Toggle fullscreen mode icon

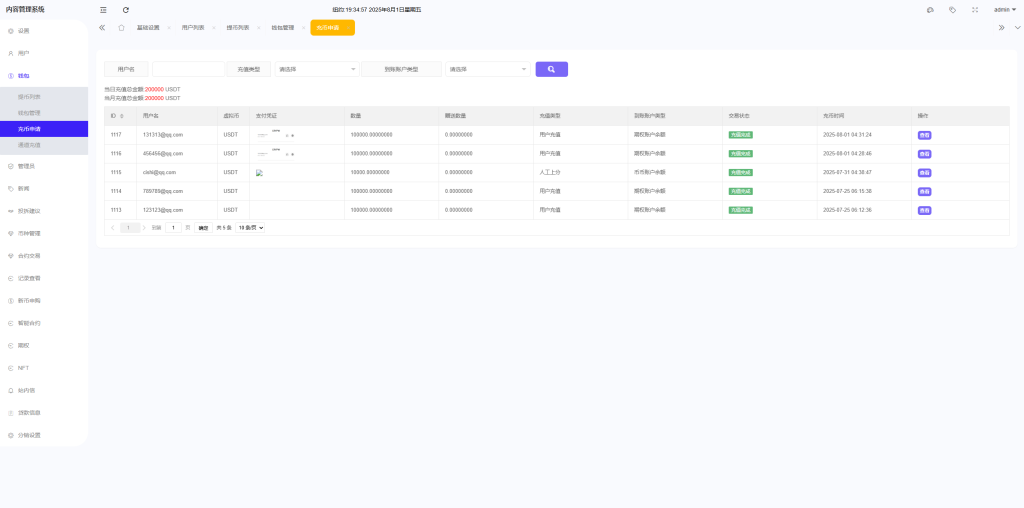[974, 10]
